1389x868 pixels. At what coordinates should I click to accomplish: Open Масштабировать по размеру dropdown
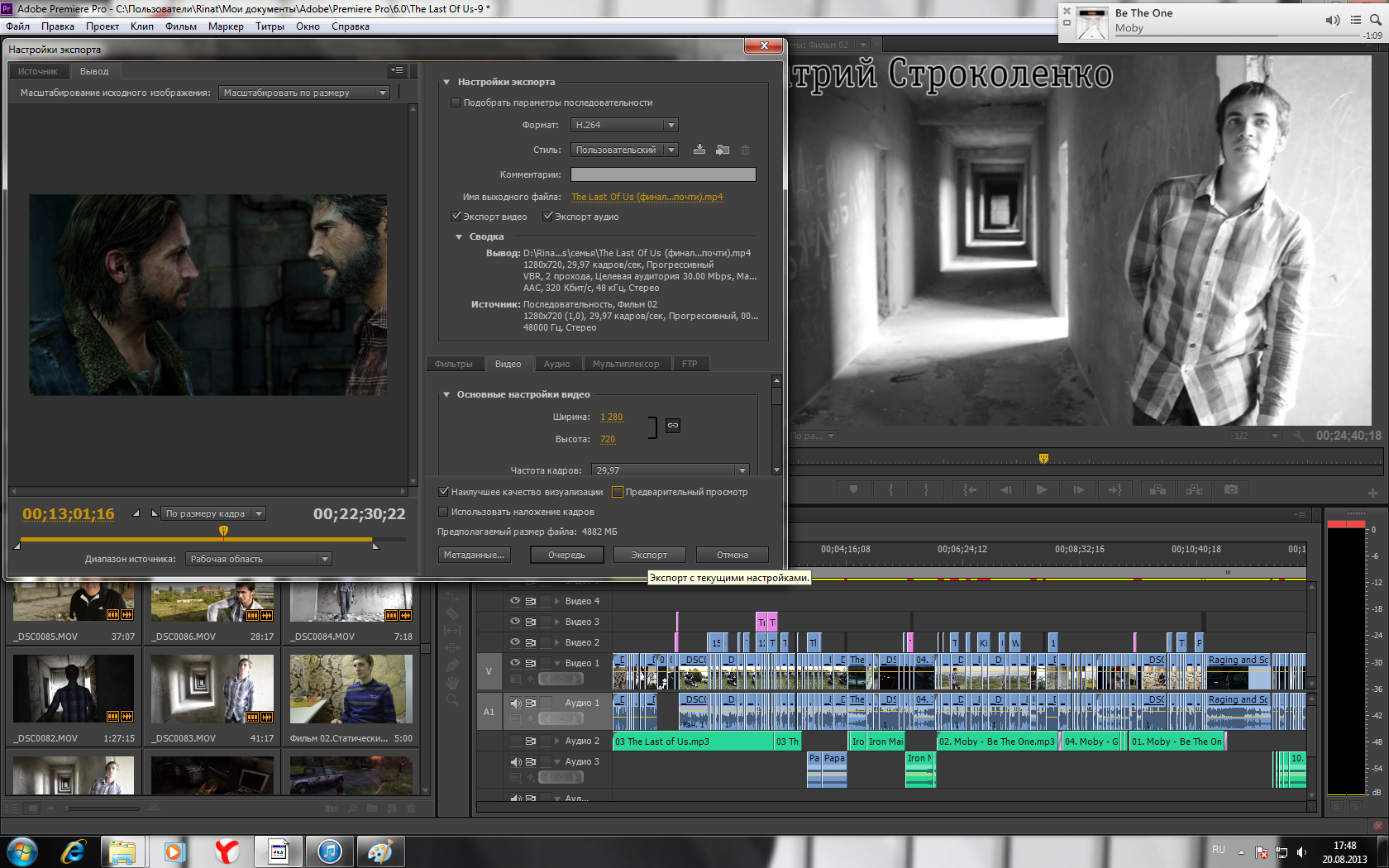click(304, 93)
